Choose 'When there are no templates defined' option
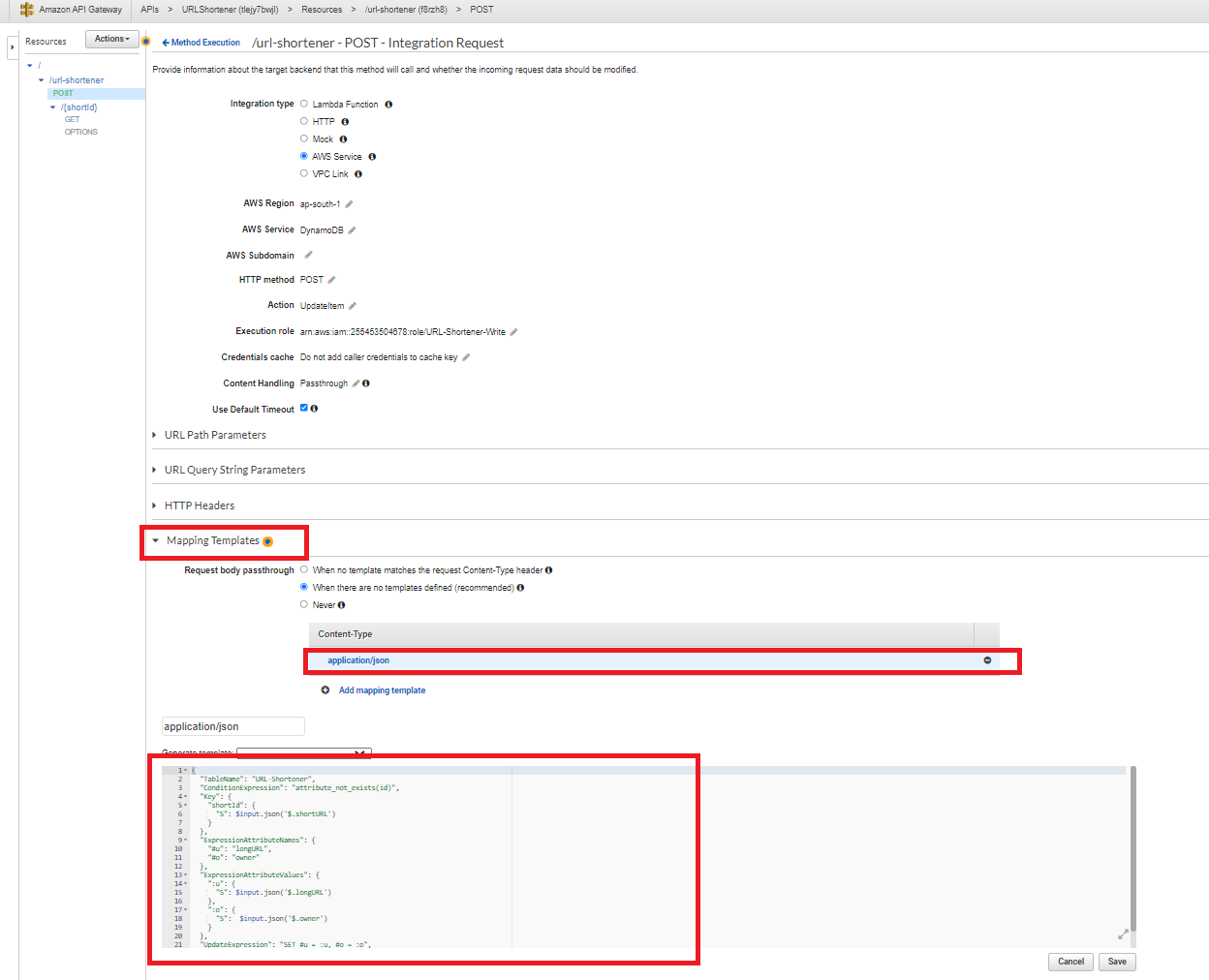This screenshot has width=1209, height=980. 304,587
